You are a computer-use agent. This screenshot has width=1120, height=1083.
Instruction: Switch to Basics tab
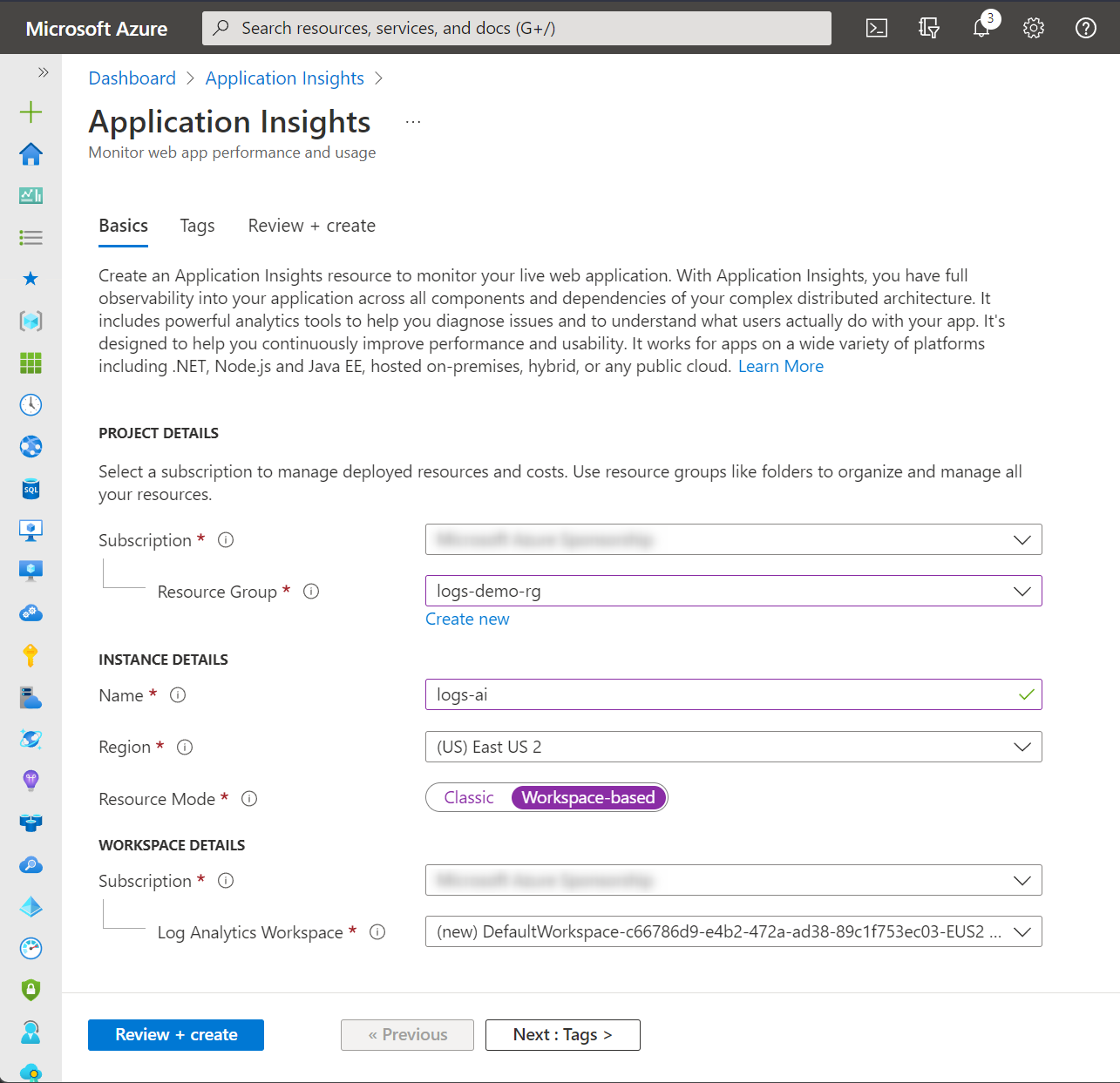(124, 226)
